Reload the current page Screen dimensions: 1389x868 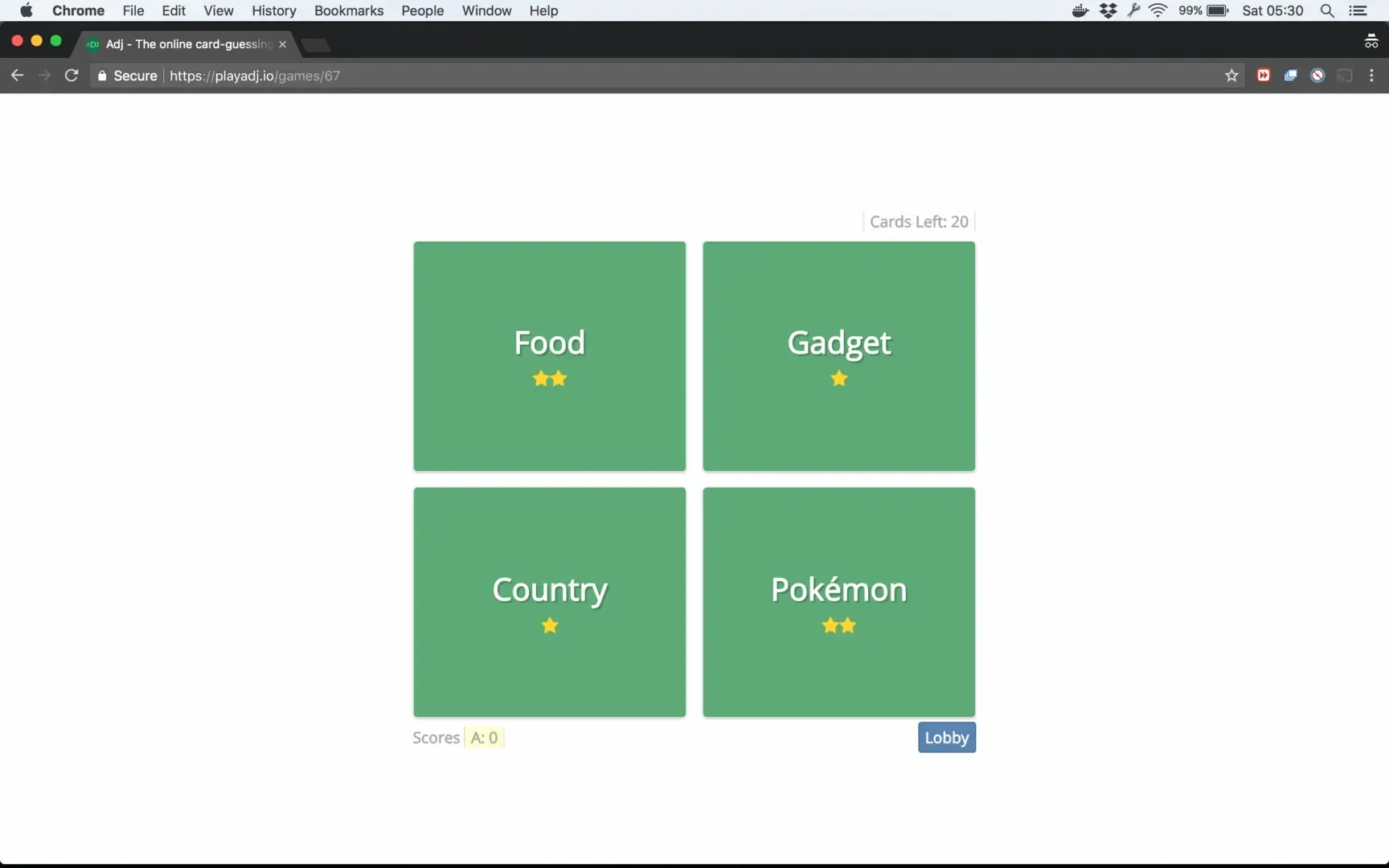click(72, 76)
